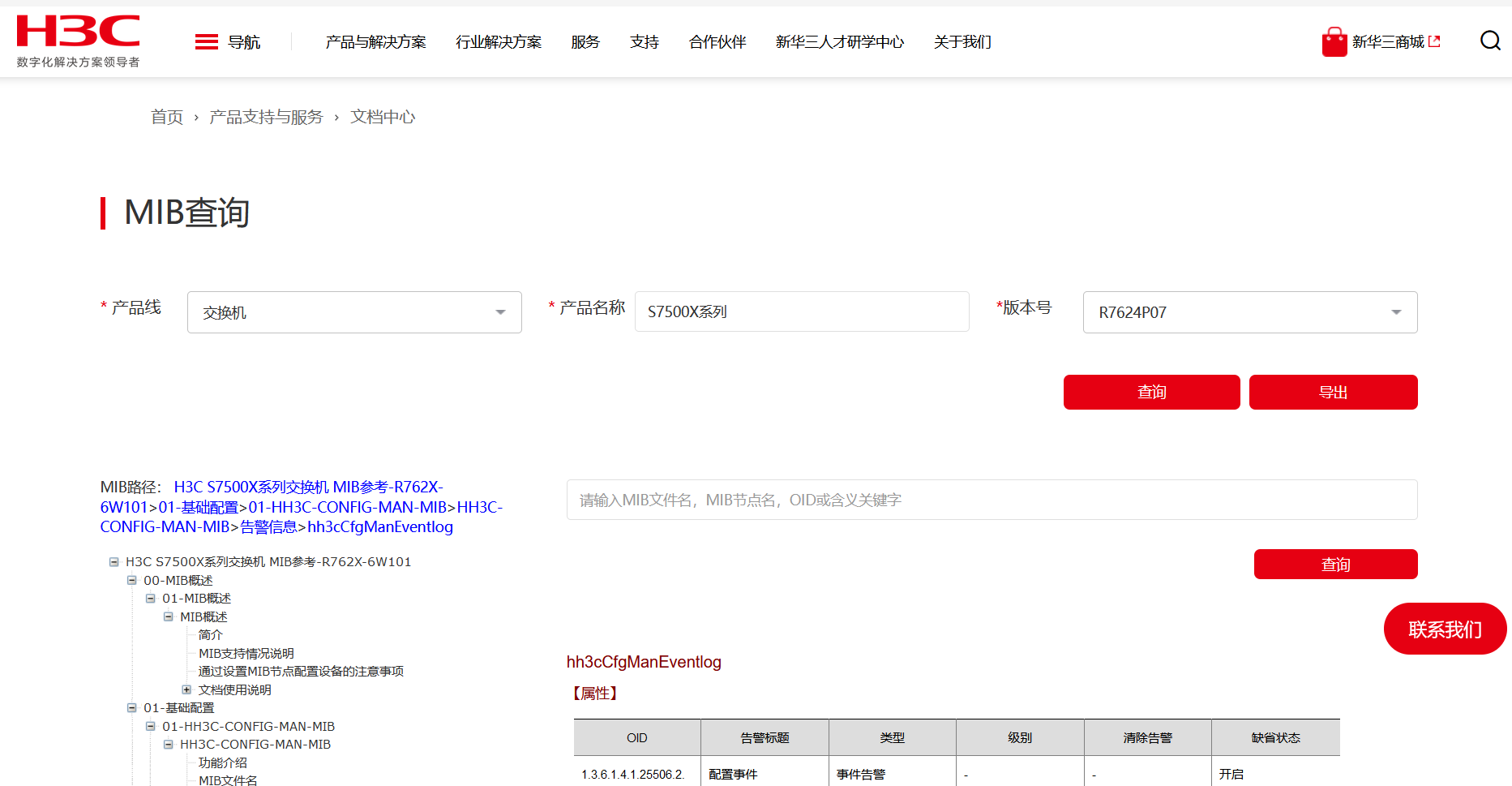
Task: Click the 级别 column header
Action: pos(1020,737)
